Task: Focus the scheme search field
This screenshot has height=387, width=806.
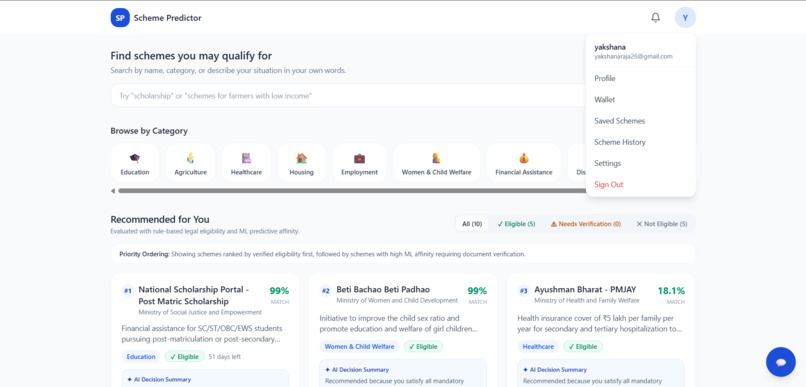Action: point(348,96)
